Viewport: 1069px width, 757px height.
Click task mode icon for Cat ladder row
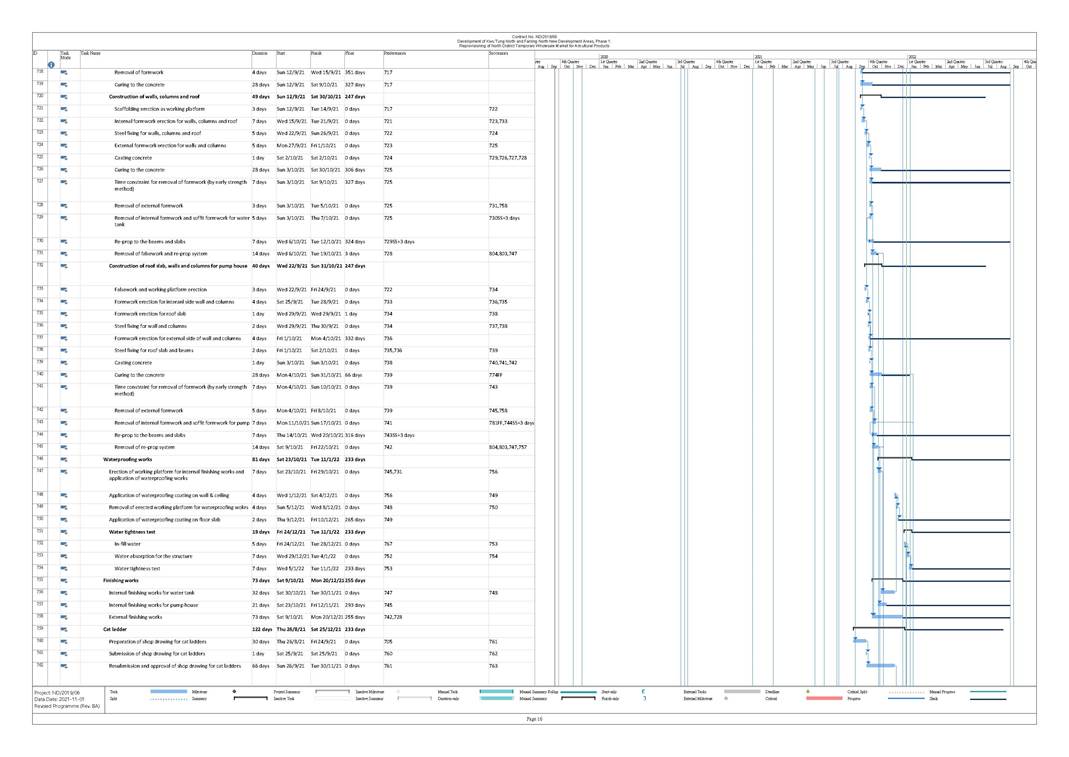[x=63, y=628]
